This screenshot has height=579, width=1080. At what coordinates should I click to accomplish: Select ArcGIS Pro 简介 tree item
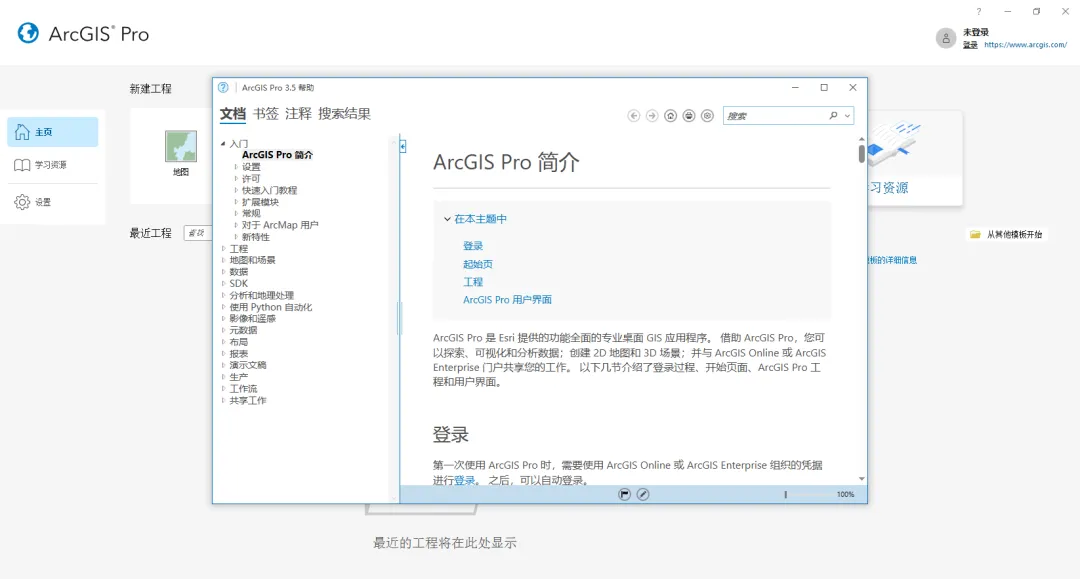277,155
